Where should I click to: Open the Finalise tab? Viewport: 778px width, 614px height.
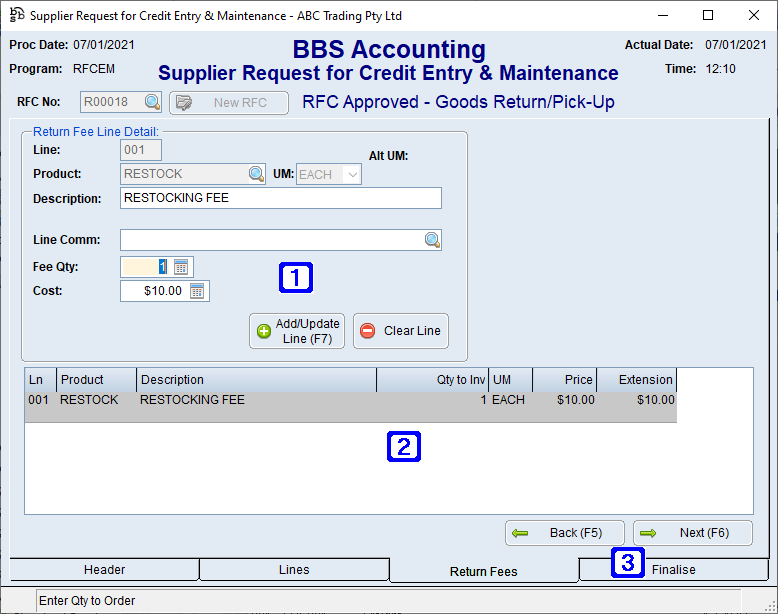[673, 570]
